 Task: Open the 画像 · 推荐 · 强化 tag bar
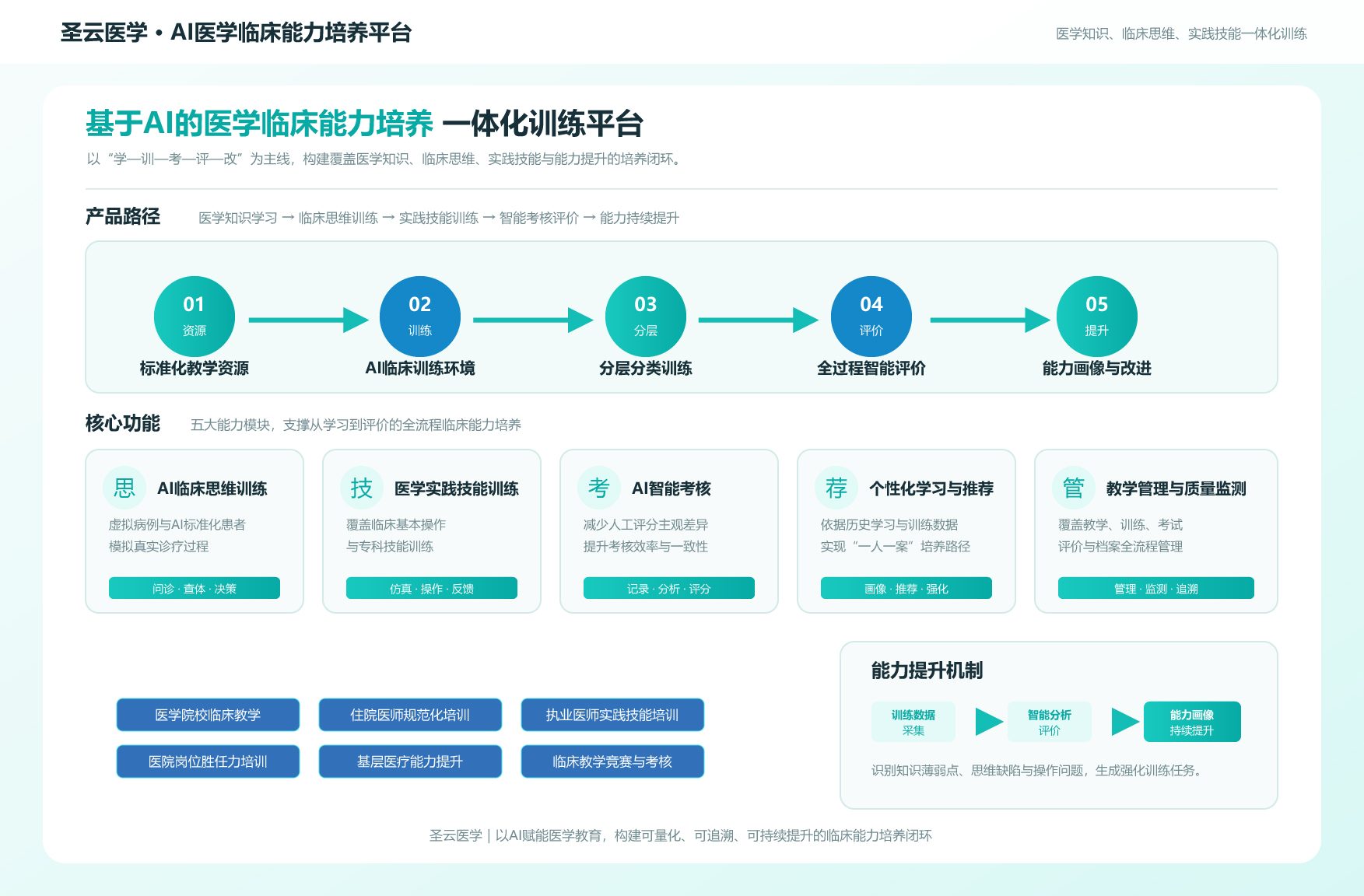coord(906,588)
